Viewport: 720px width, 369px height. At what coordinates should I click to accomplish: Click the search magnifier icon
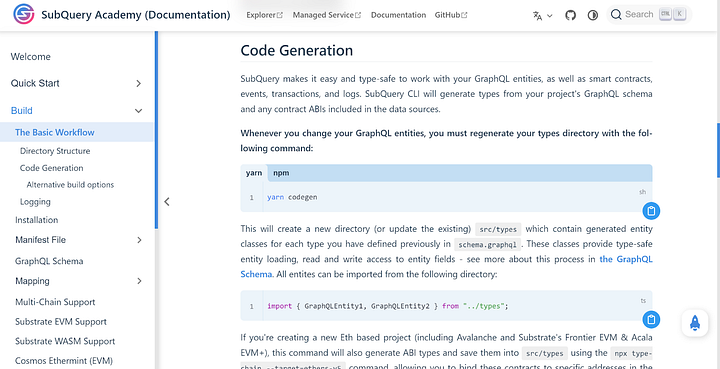(x=616, y=15)
